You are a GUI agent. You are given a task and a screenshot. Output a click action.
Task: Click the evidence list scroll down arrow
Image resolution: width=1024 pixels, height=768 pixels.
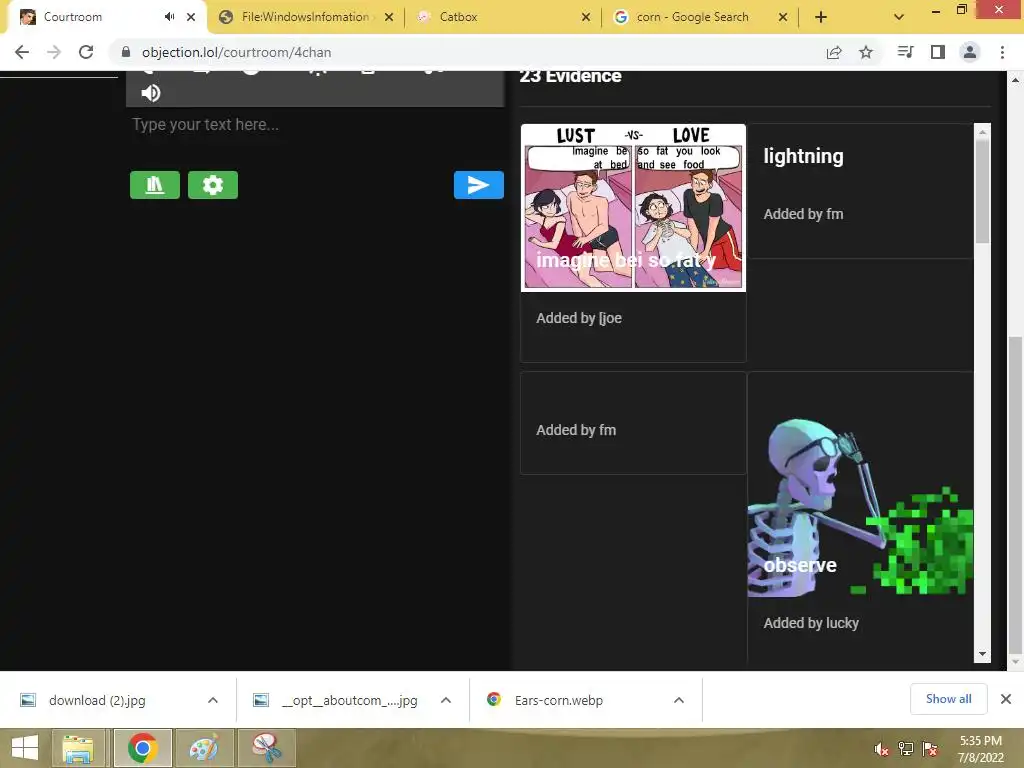982,654
